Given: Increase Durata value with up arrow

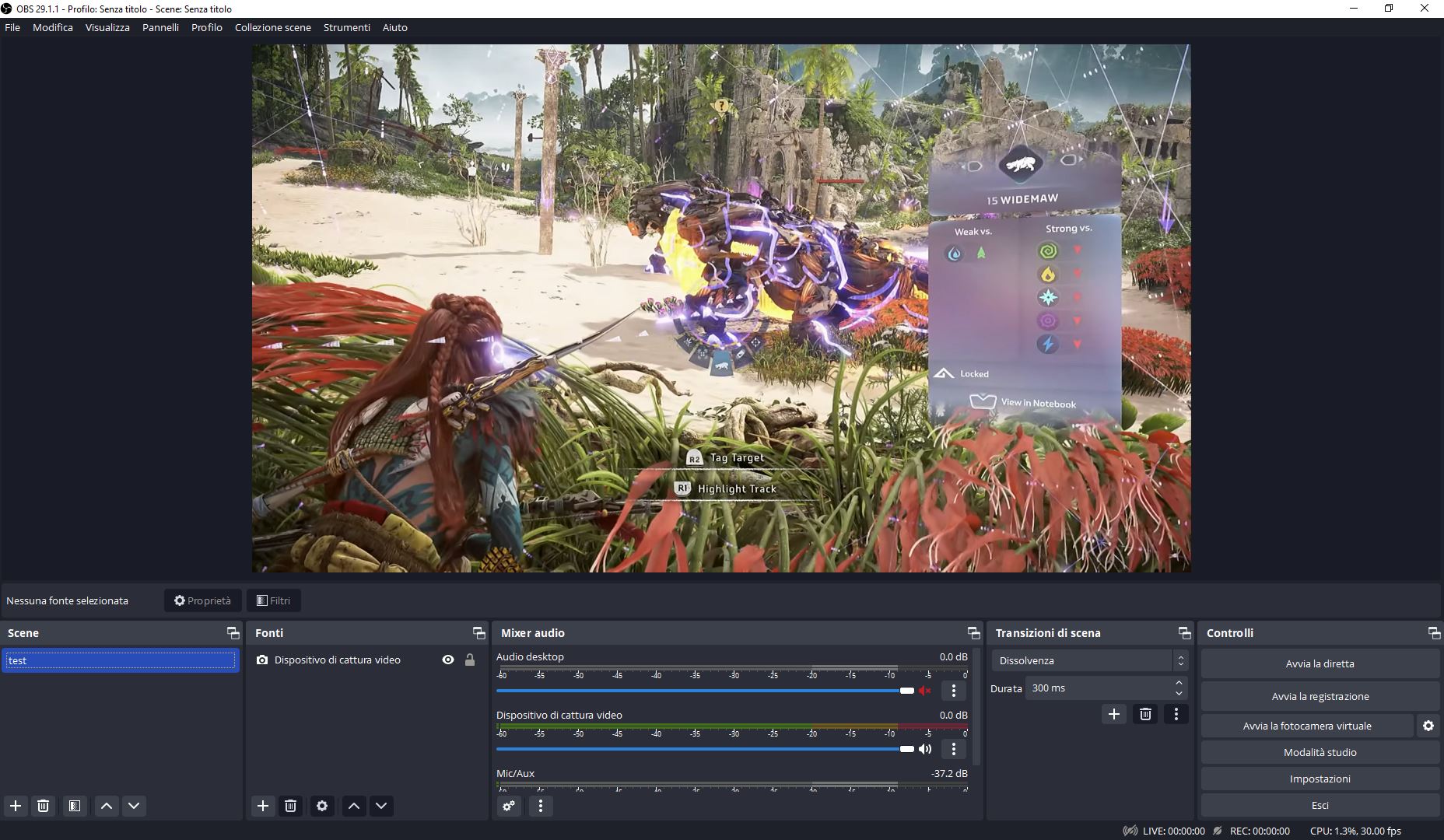Looking at the screenshot, I should (x=1179, y=683).
